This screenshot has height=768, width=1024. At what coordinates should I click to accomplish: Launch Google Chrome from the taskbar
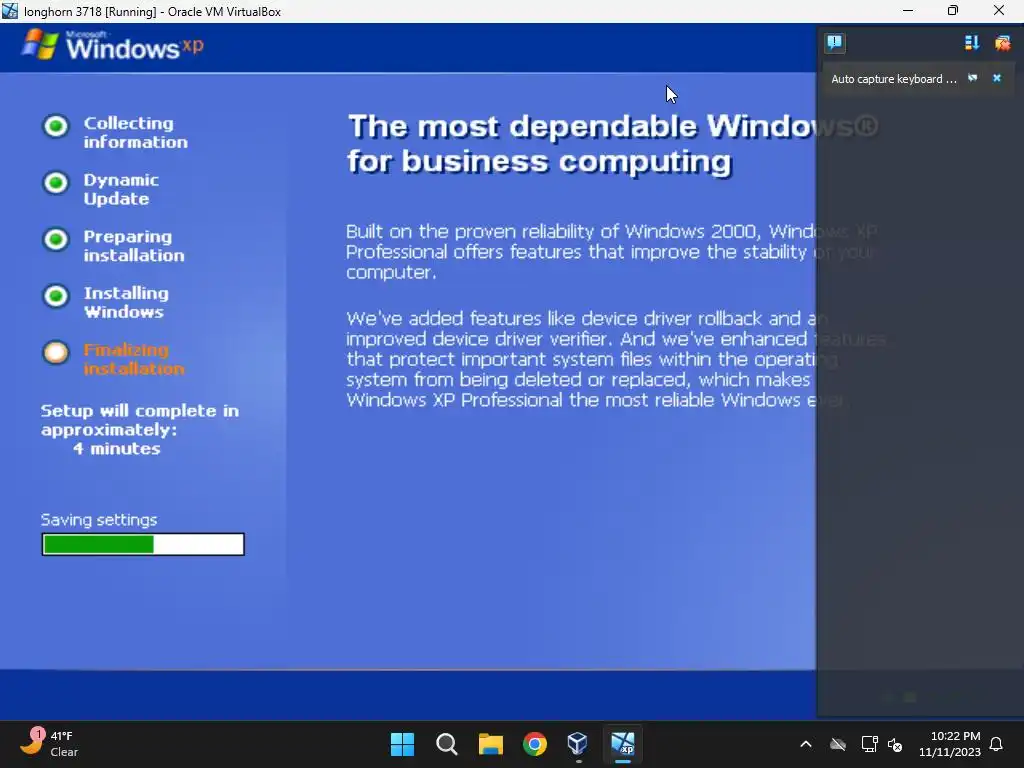click(535, 744)
